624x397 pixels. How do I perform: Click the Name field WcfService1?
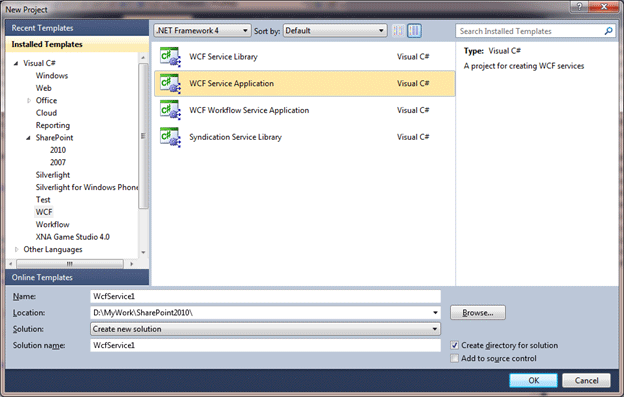click(265, 296)
